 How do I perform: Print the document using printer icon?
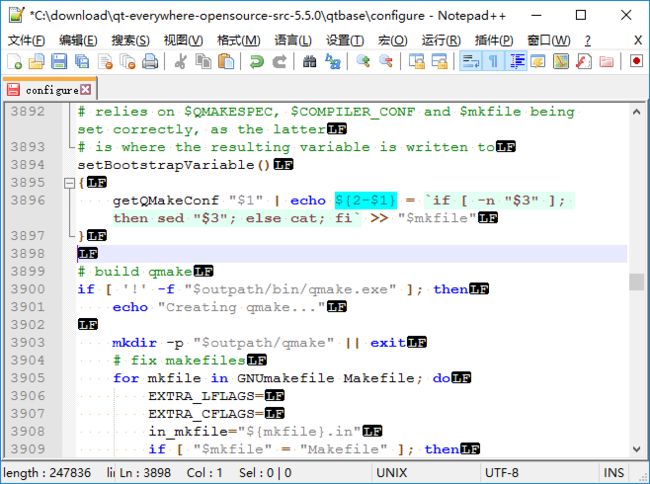150,61
